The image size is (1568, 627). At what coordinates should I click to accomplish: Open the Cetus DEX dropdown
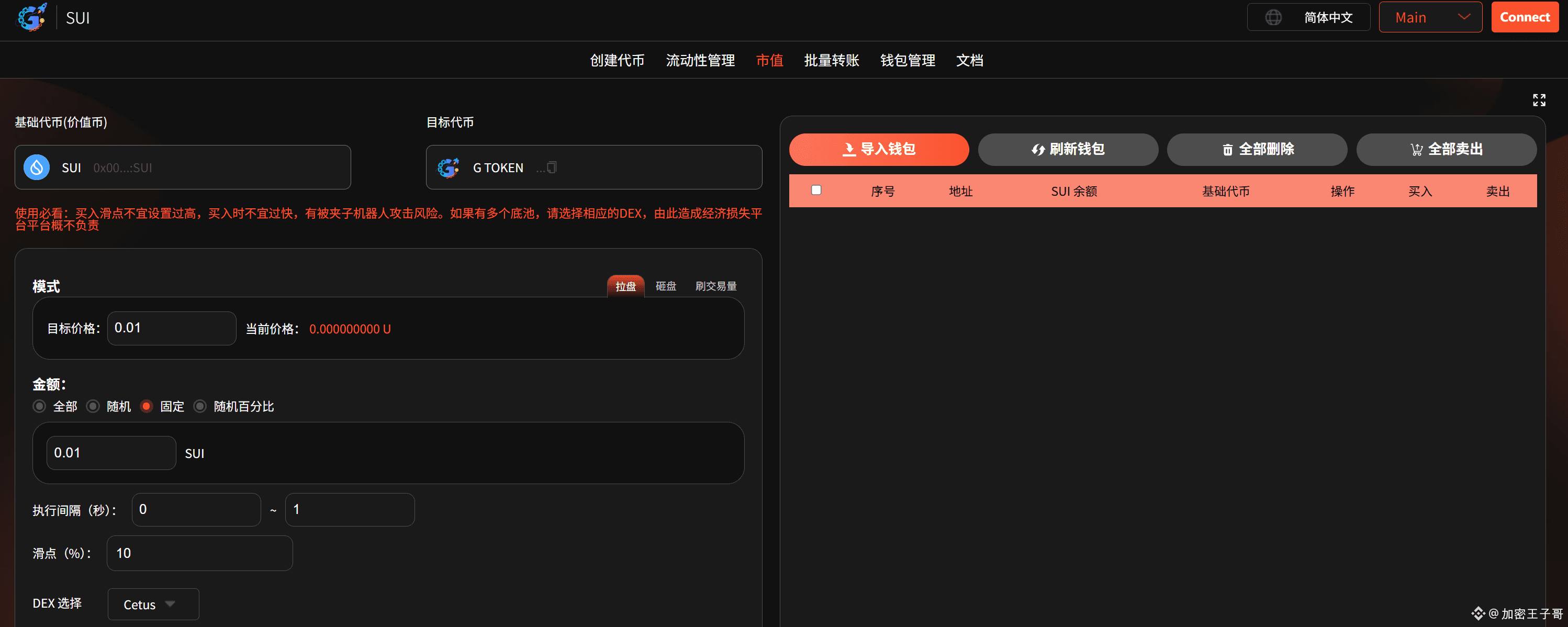coord(153,604)
